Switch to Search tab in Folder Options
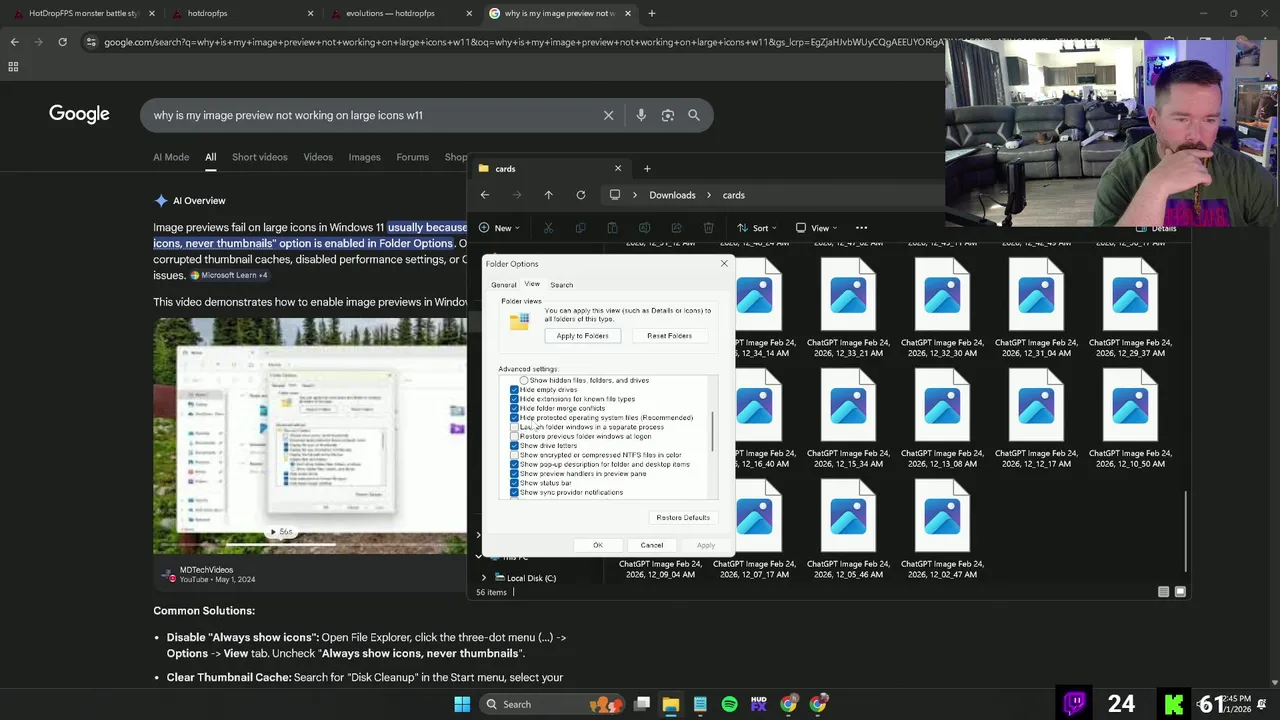Image resolution: width=1280 pixels, height=720 pixels. point(561,285)
